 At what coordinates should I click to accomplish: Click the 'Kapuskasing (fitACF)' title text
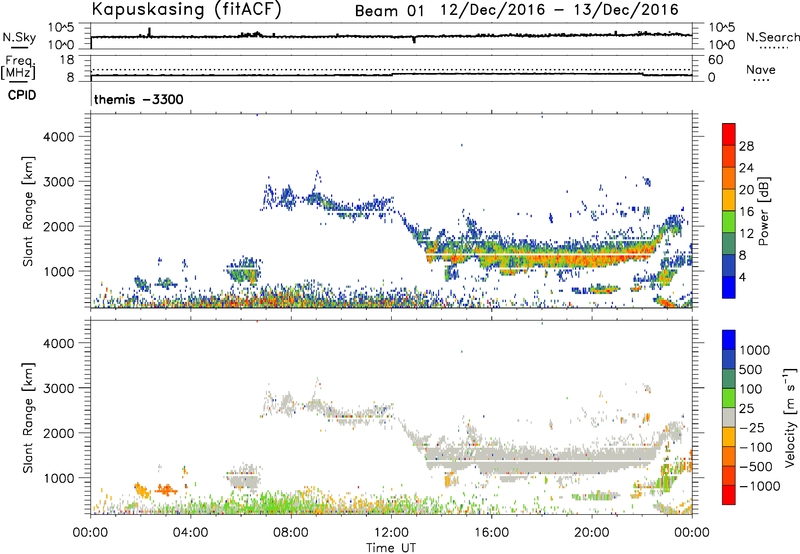pos(186,10)
